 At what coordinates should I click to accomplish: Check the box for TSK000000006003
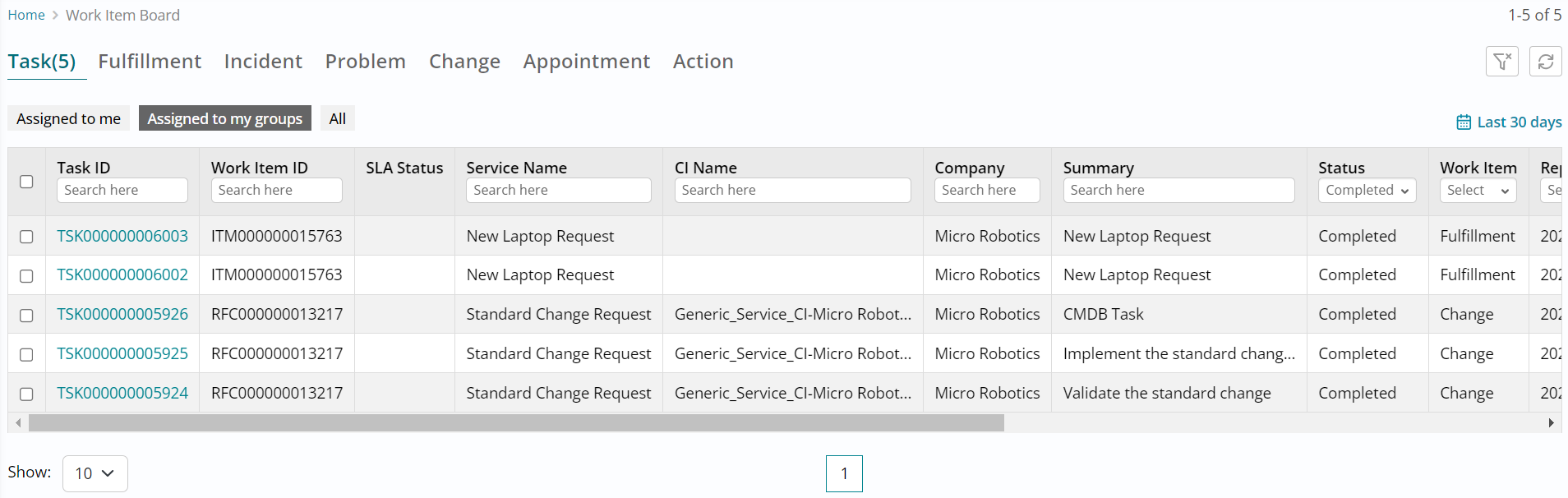[x=26, y=237]
